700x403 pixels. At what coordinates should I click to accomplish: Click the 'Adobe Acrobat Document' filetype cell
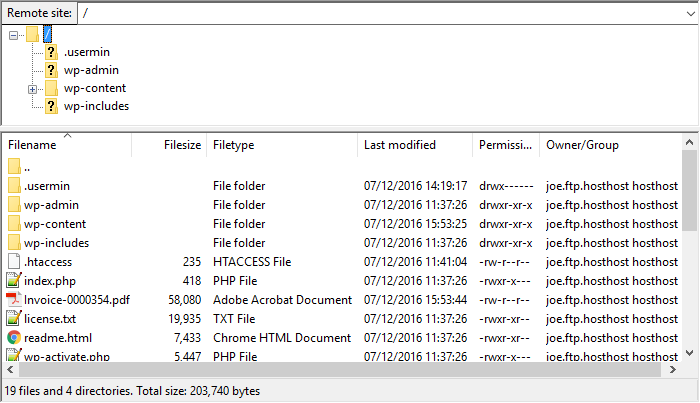[282, 300]
